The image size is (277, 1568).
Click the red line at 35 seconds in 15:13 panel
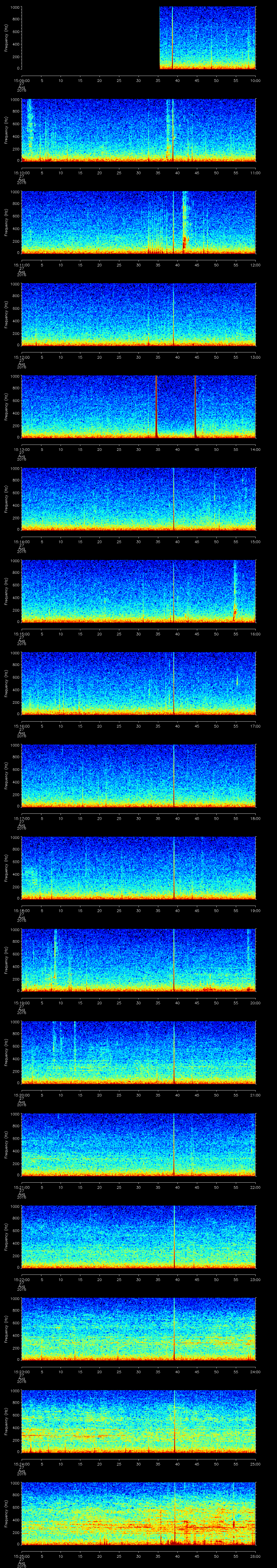(x=156, y=407)
